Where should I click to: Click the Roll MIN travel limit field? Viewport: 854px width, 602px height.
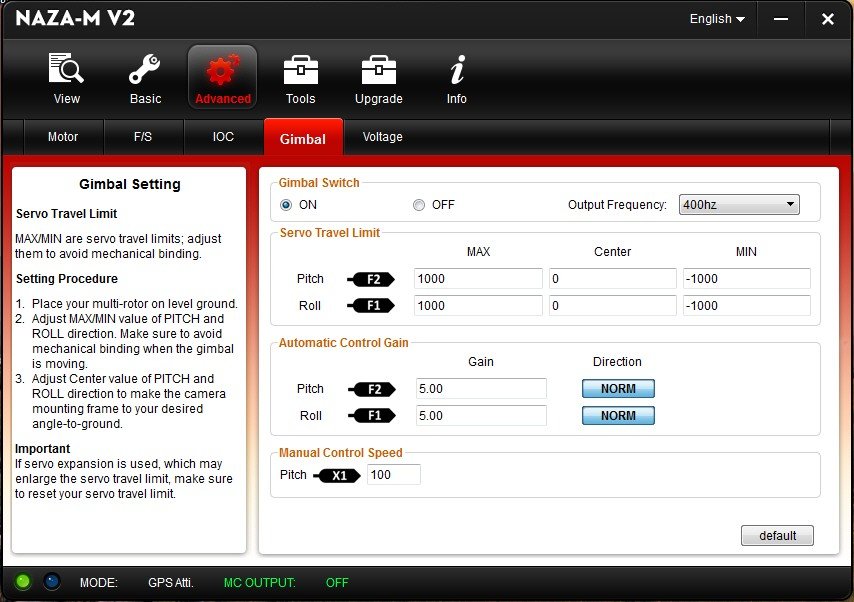tap(747, 306)
